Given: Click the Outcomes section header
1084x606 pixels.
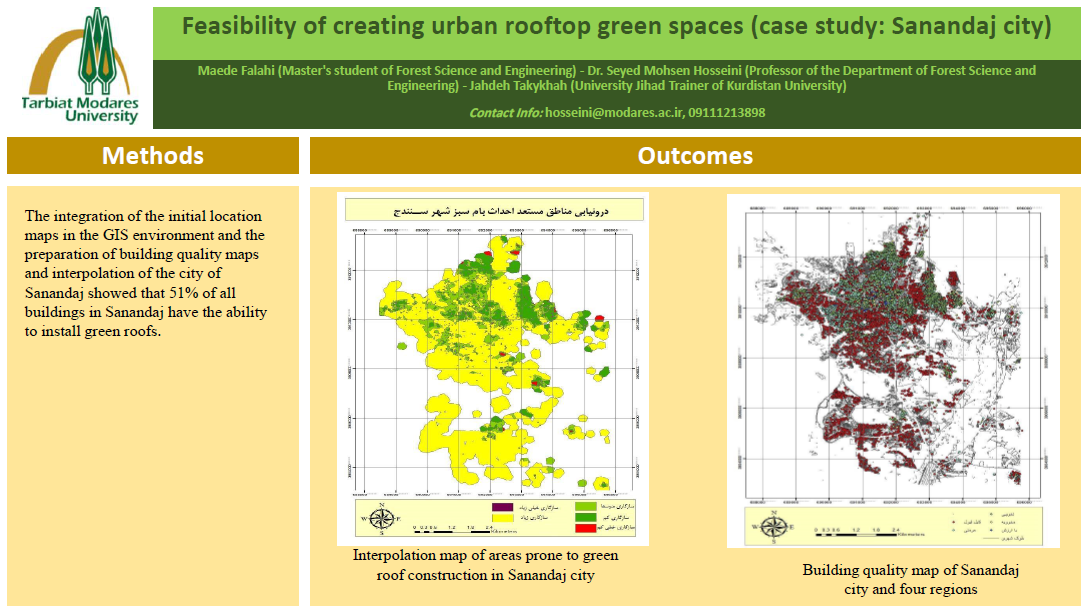Looking at the screenshot, I should [695, 156].
